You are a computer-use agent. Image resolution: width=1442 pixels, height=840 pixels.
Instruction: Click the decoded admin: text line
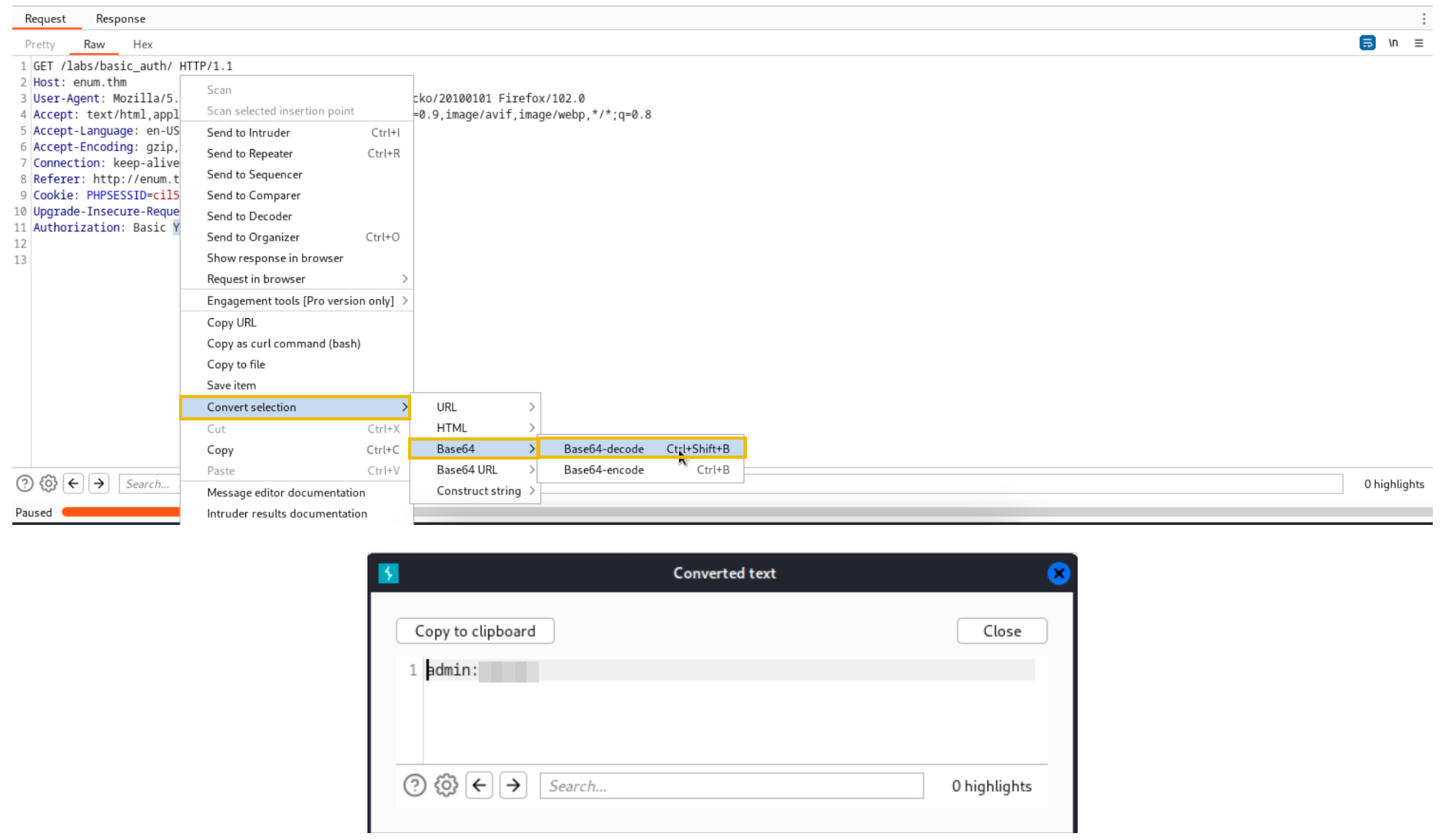[x=730, y=670]
